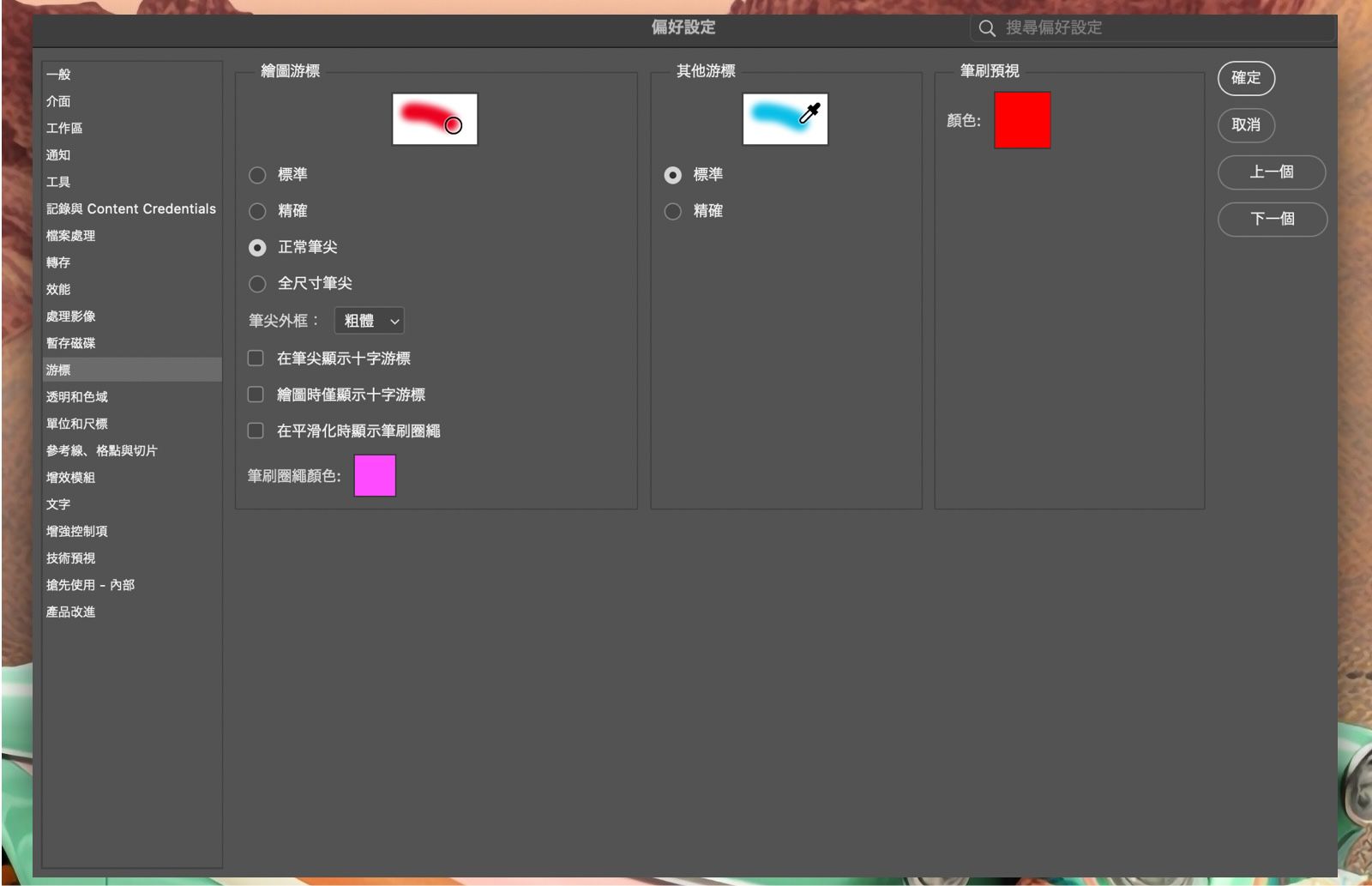Open the 介面 preferences category
This screenshot has height=886, width=1372.
coord(132,101)
